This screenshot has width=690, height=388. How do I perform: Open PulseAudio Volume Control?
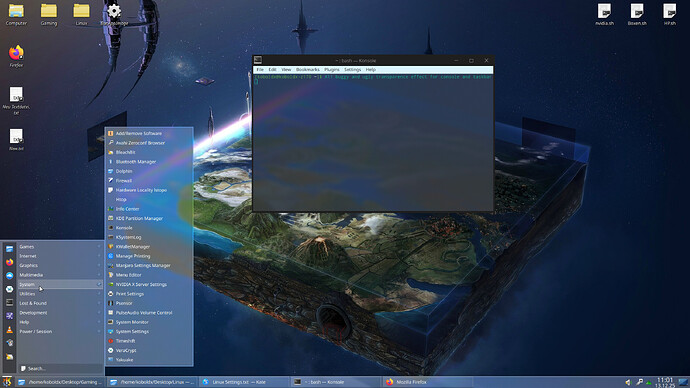149,313
